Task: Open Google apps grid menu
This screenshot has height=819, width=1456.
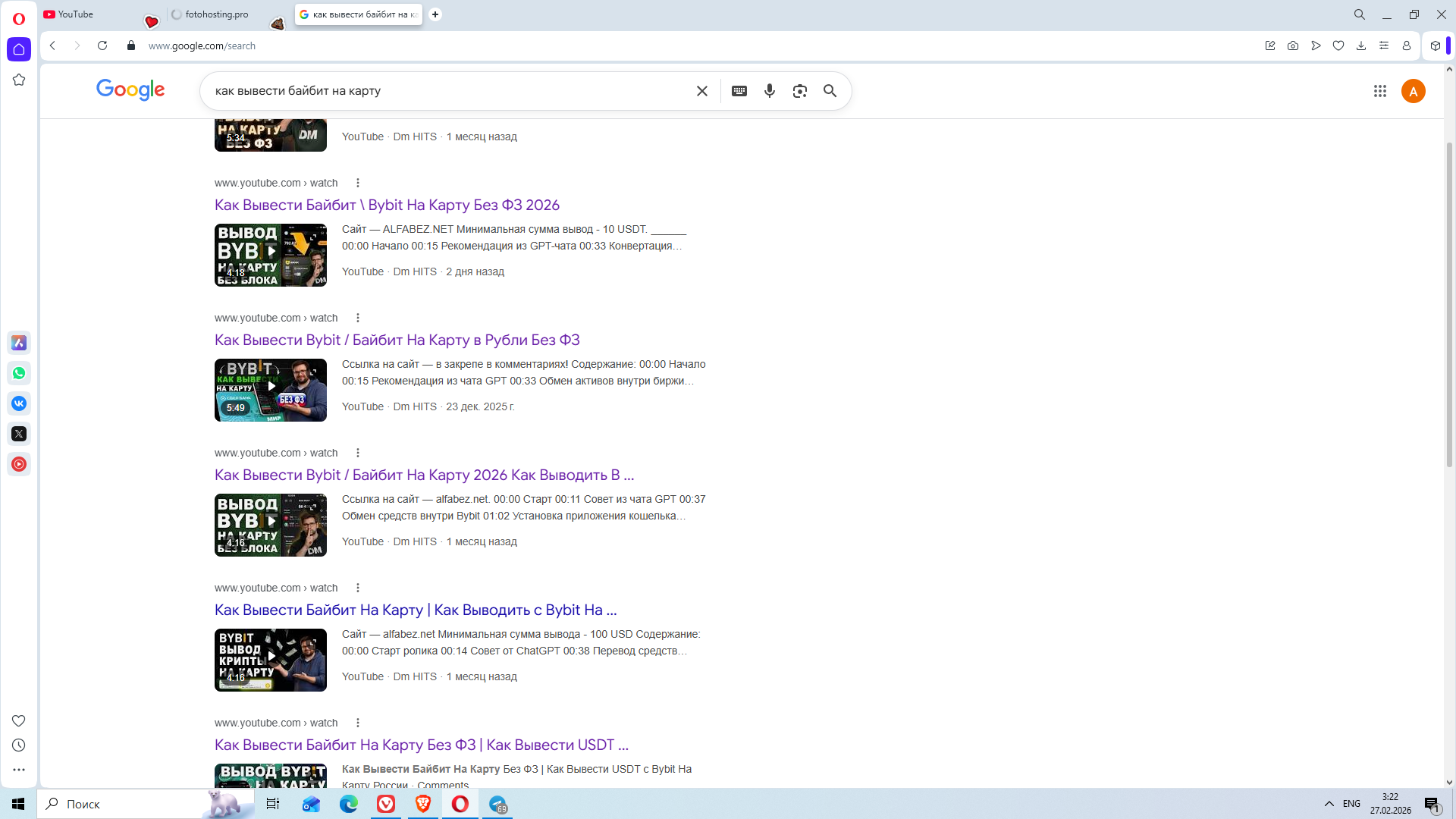Action: click(x=1380, y=91)
